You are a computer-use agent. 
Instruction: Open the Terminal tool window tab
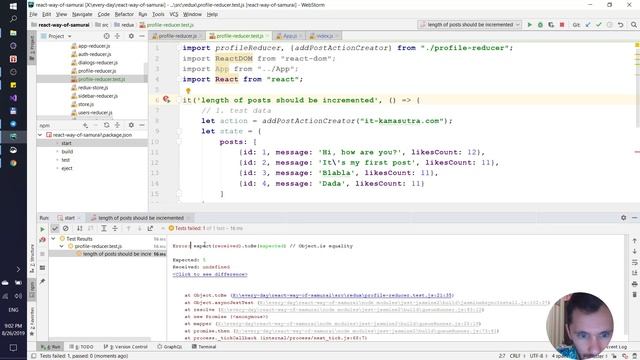tap(204, 347)
